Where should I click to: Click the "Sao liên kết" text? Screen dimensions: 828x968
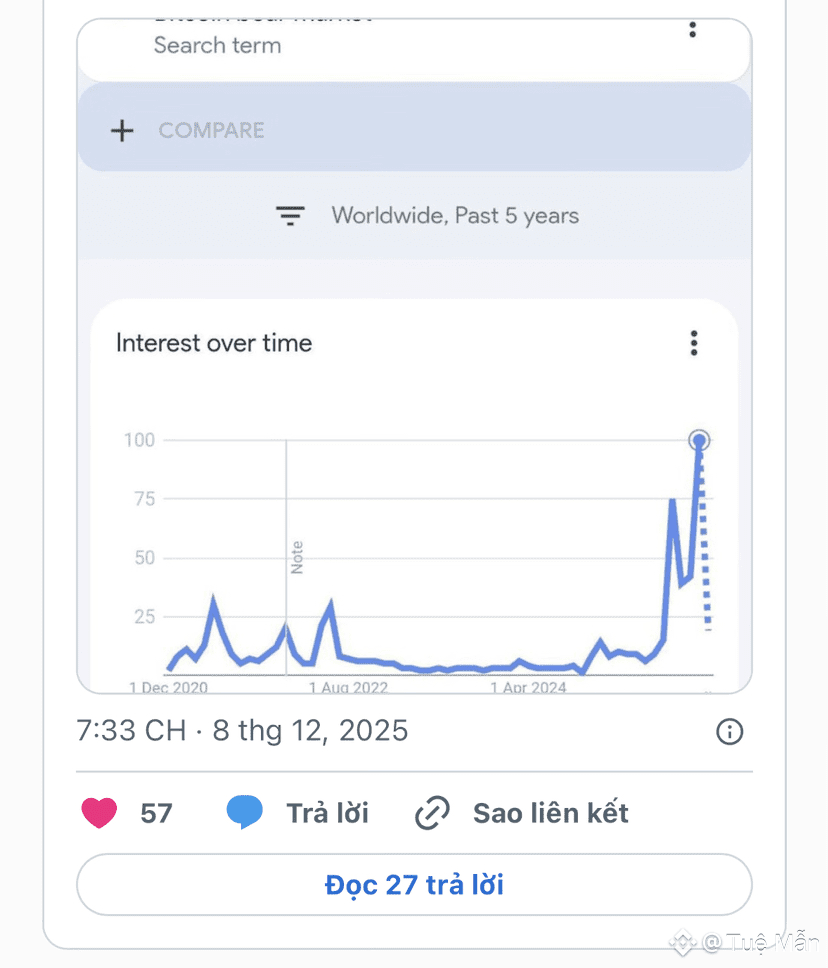pos(551,813)
